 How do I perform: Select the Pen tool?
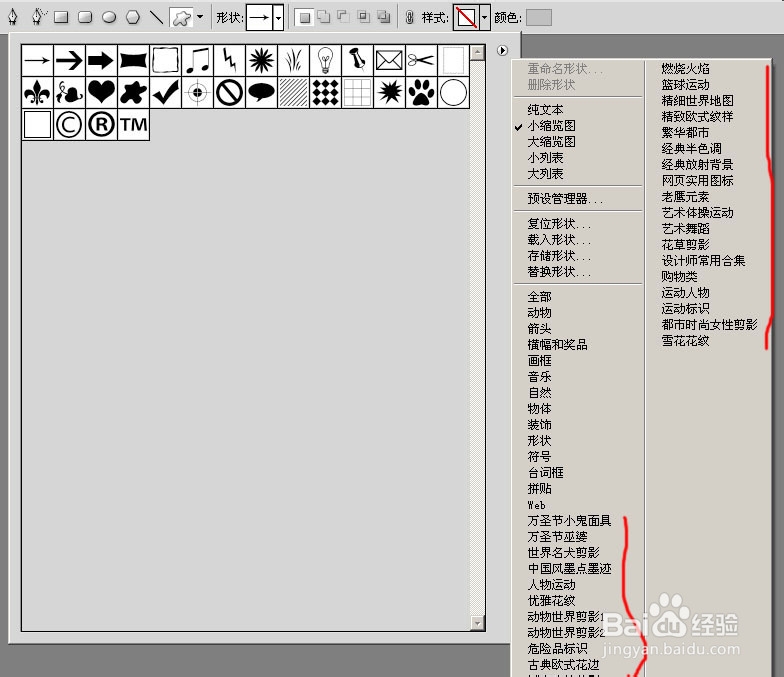13,17
